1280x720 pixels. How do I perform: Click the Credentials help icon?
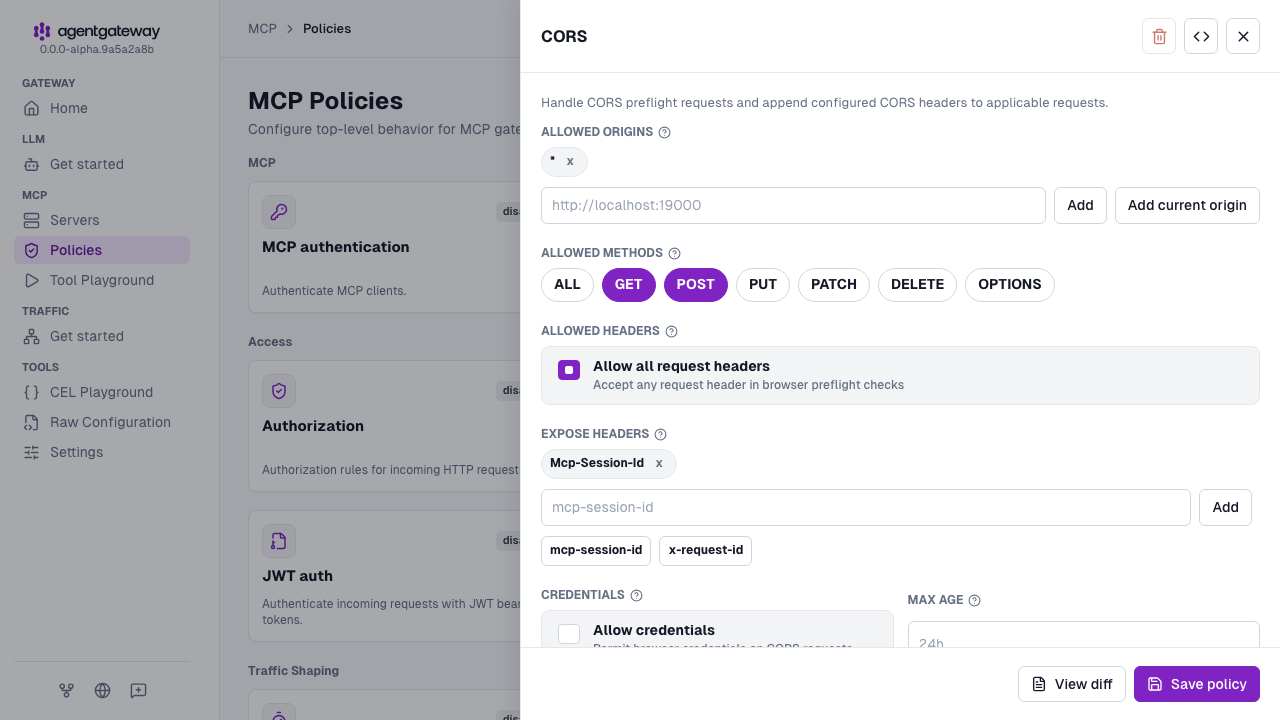pos(637,595)
